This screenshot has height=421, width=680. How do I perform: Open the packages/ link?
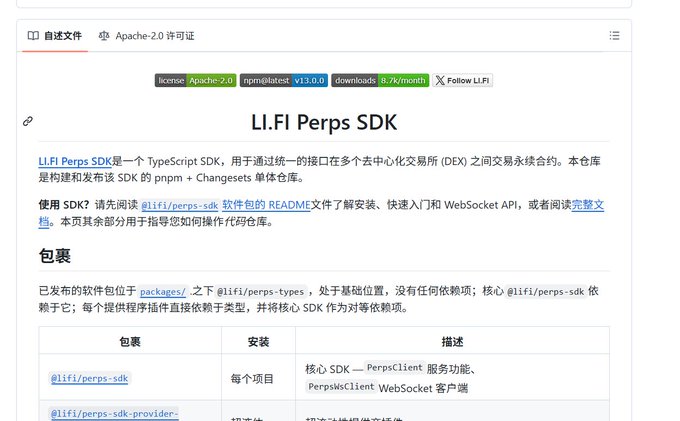coord(163,292)
